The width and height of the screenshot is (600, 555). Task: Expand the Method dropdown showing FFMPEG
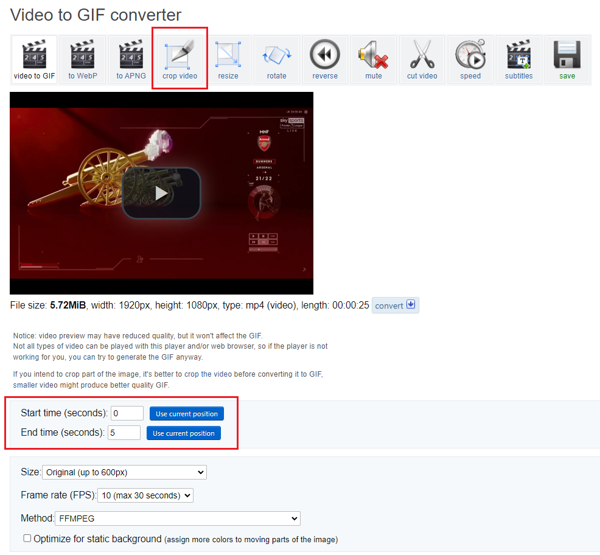click(x=178, y=518)
